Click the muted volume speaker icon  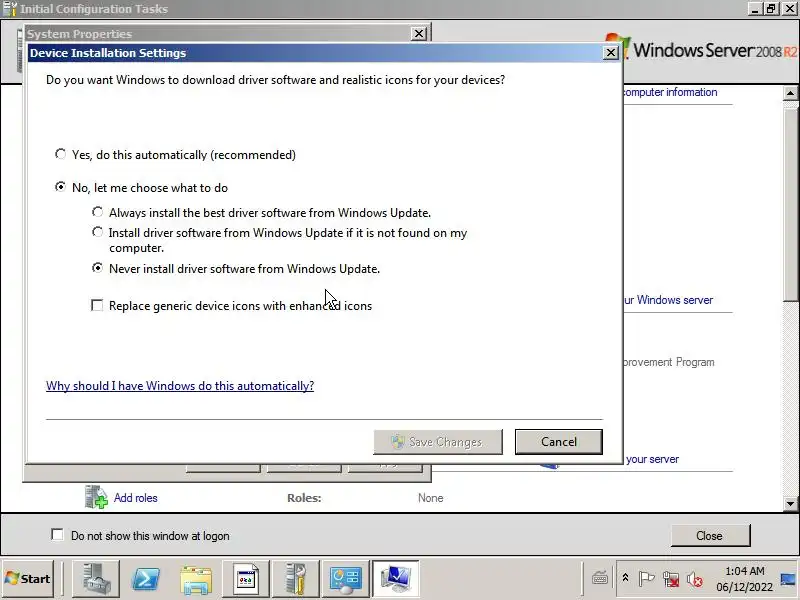pos(694,579)
